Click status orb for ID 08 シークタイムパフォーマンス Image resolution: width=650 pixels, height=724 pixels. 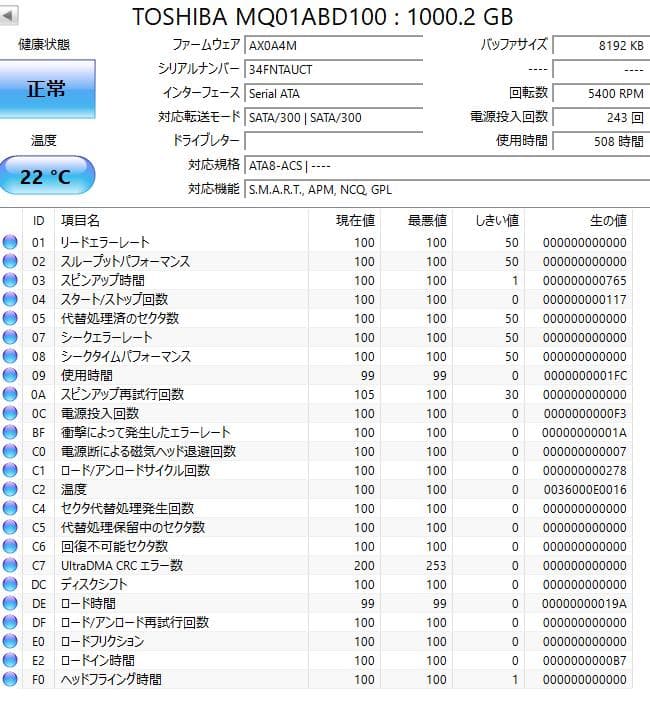tap(10, 356)
